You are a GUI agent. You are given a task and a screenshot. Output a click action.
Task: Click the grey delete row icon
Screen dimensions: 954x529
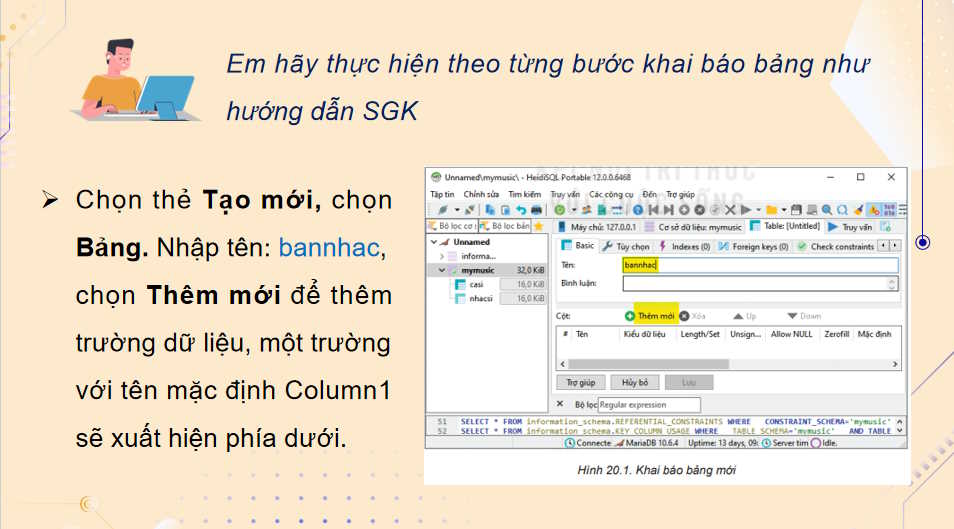(700, 210)
